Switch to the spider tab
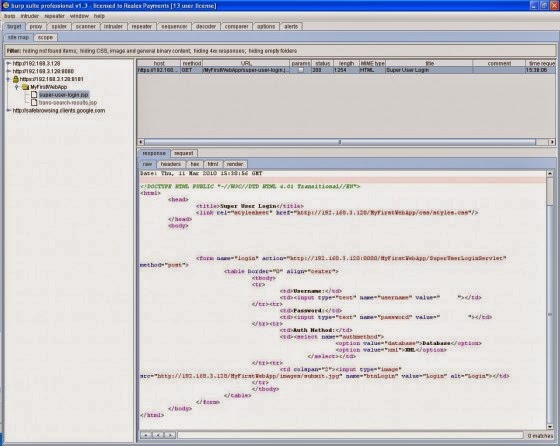Viewport: 560px width, 446px height. click(59, 26)
